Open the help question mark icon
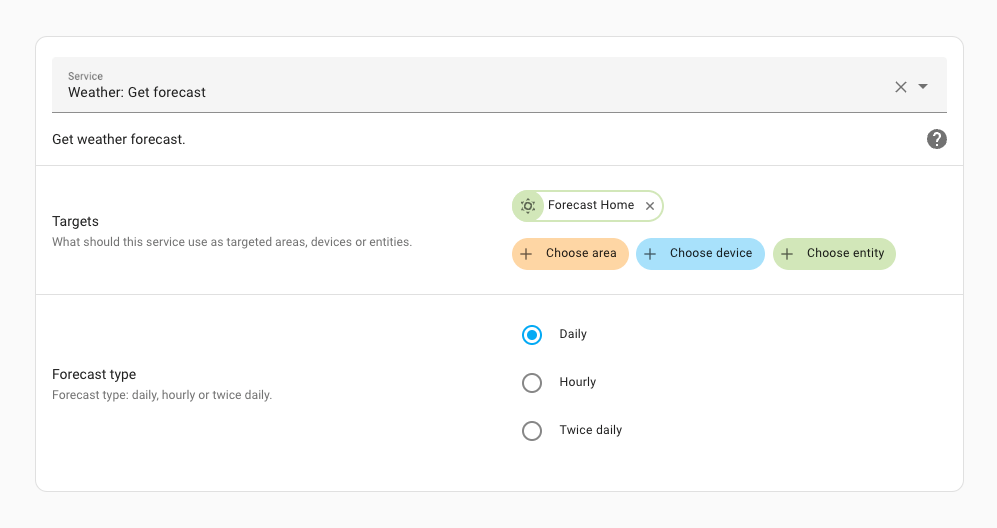Viewport: 997px width, 528px height. 936,139
